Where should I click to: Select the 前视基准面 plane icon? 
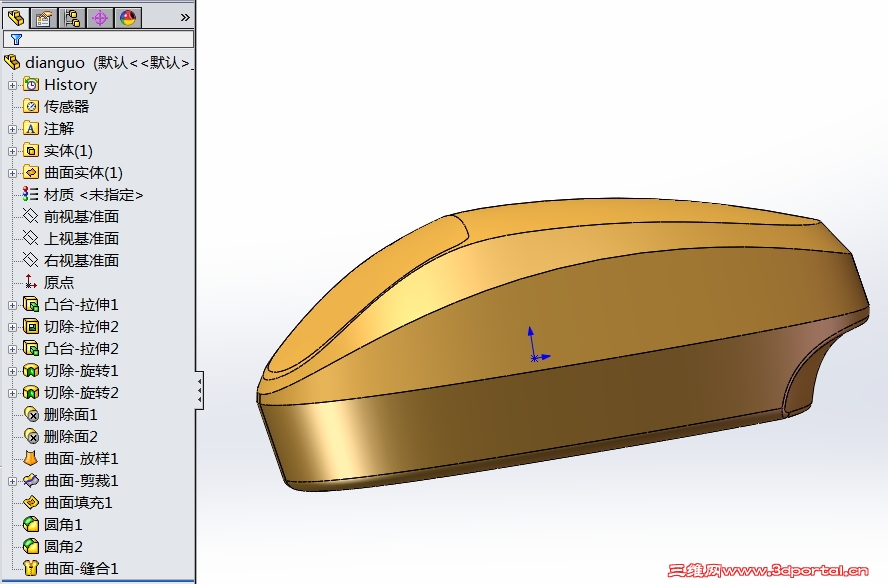tap(31, 216)
